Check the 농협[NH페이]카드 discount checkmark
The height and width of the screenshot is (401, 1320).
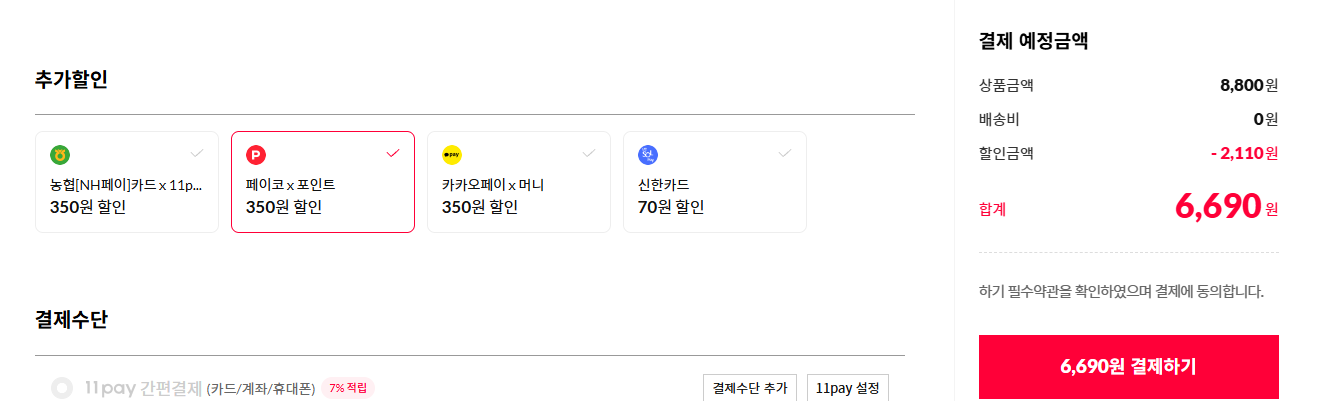197,153
